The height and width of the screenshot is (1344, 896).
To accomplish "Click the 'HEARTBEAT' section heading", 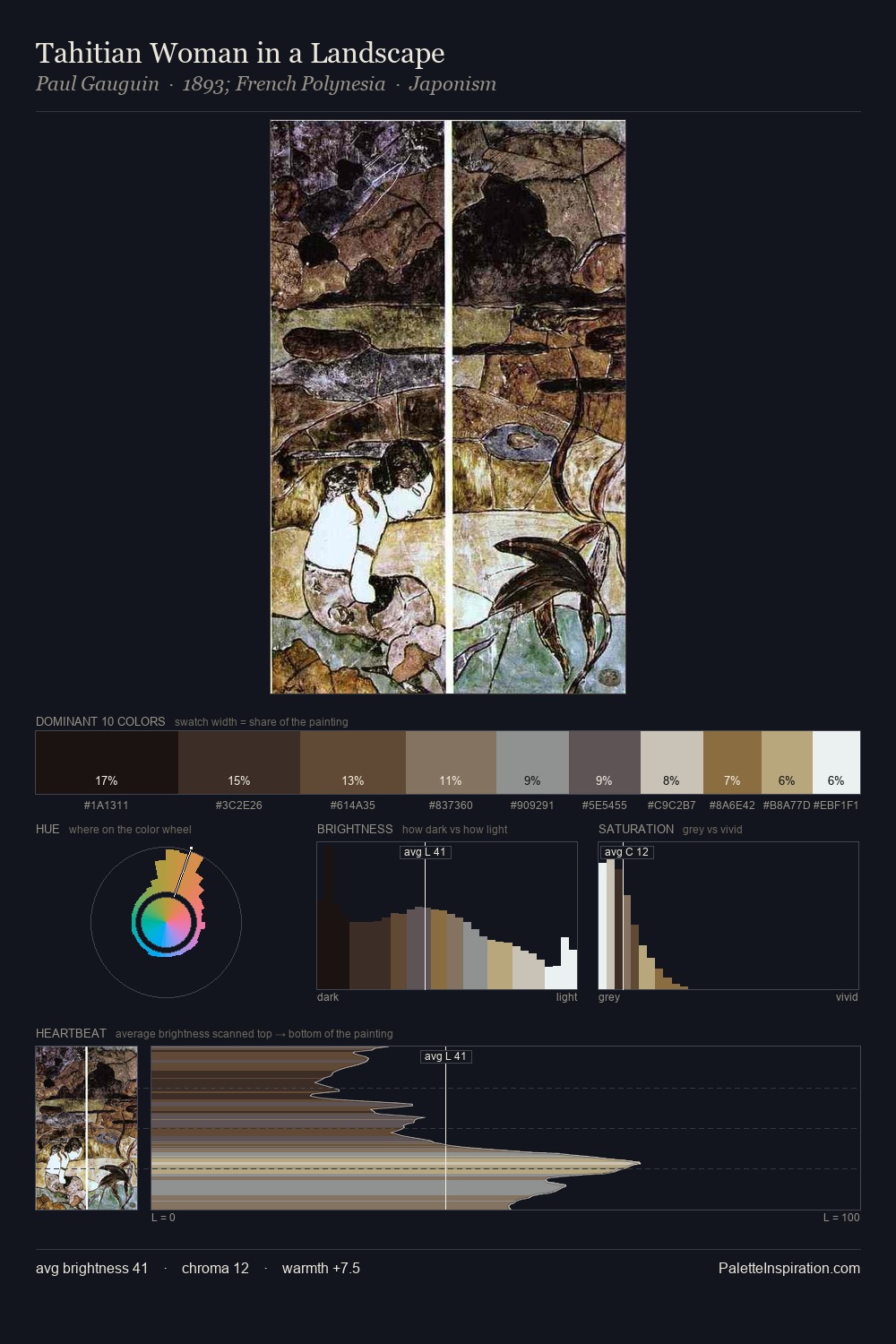I will [x=71, y=1033].
